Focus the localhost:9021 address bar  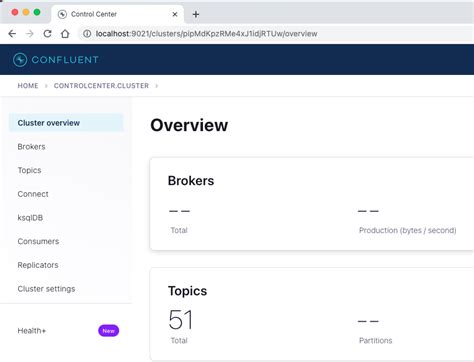[277, 34]
